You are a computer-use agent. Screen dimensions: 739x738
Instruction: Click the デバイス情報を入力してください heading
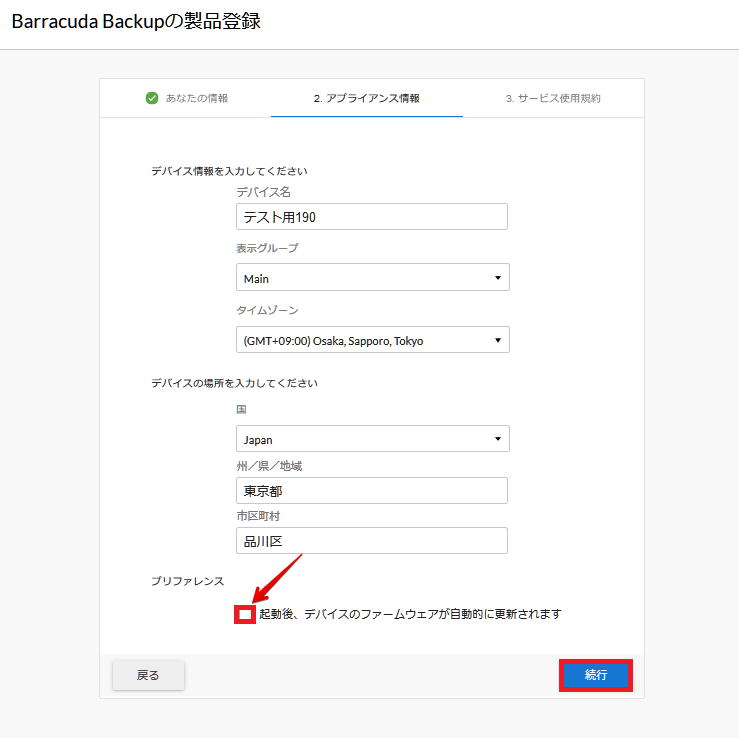[x=229, y=171]
